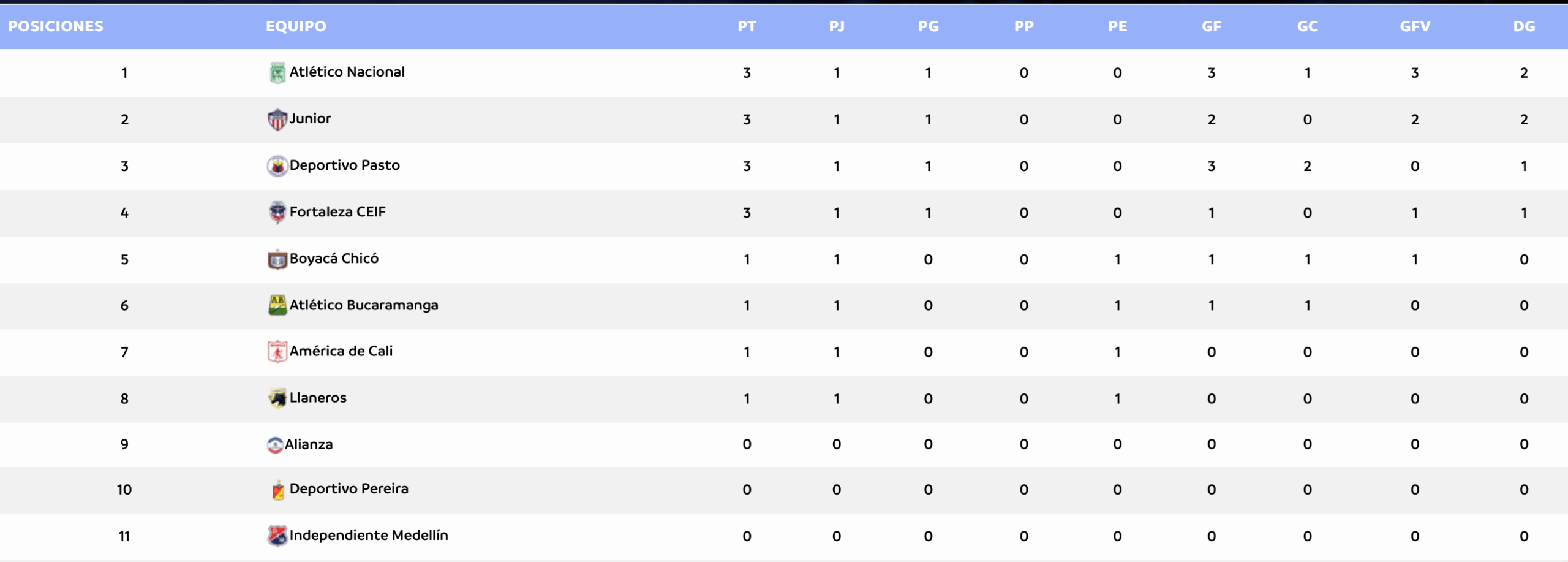
Task: Click the Boyacá Chicó crest icon
Action: (x=277, y=259)
